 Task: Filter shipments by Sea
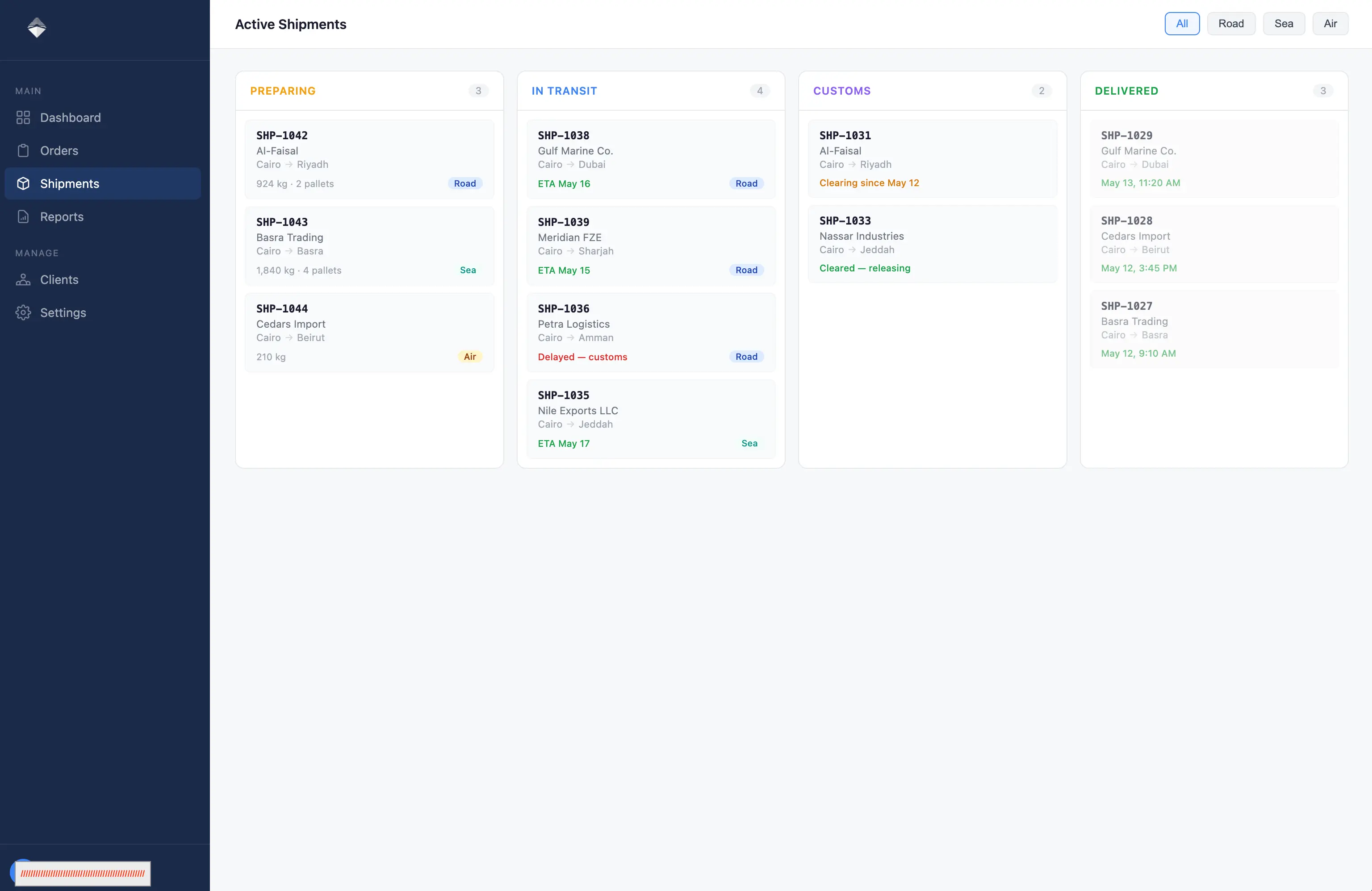(1283, 24)
